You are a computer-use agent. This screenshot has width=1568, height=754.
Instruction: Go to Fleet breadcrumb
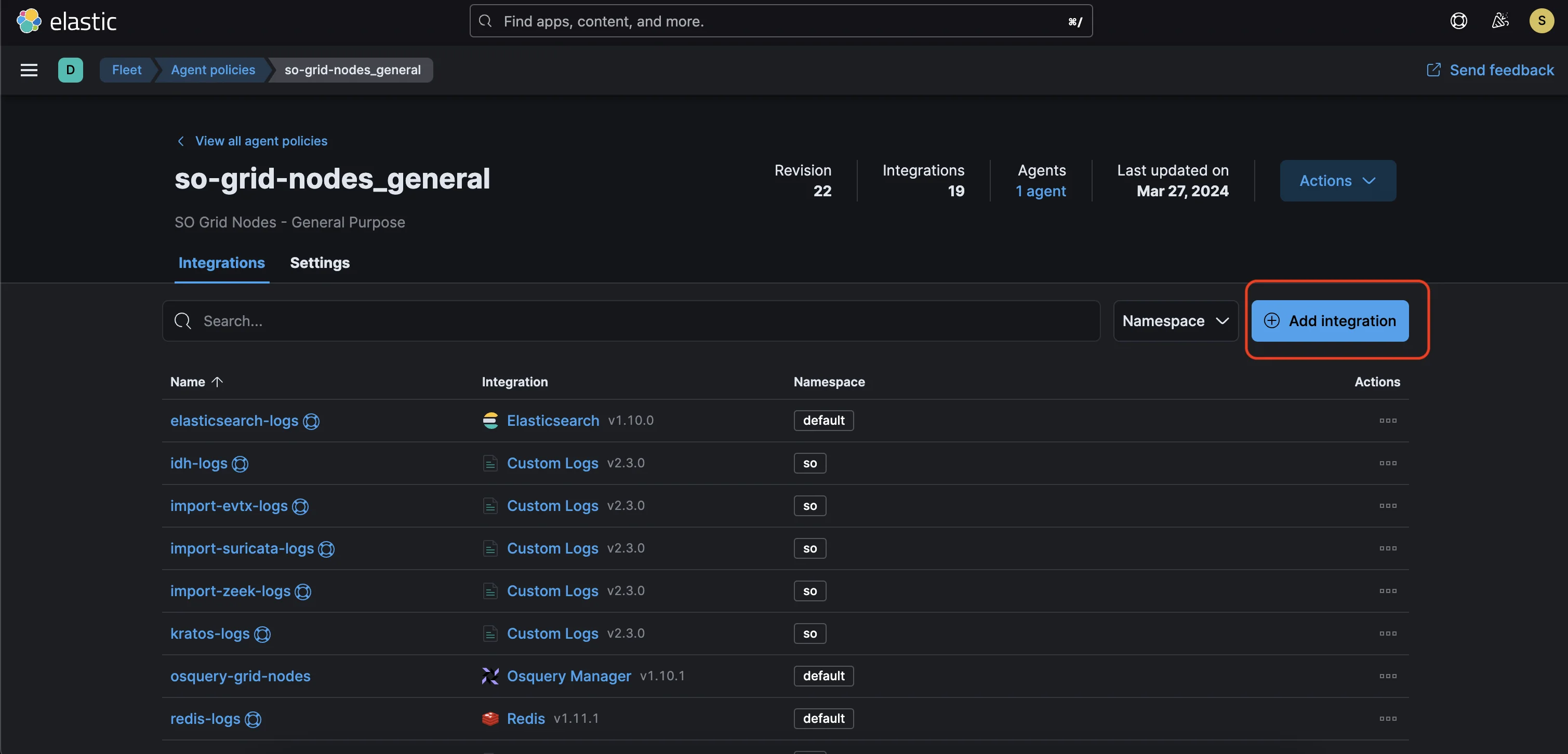tap(127, 70)
